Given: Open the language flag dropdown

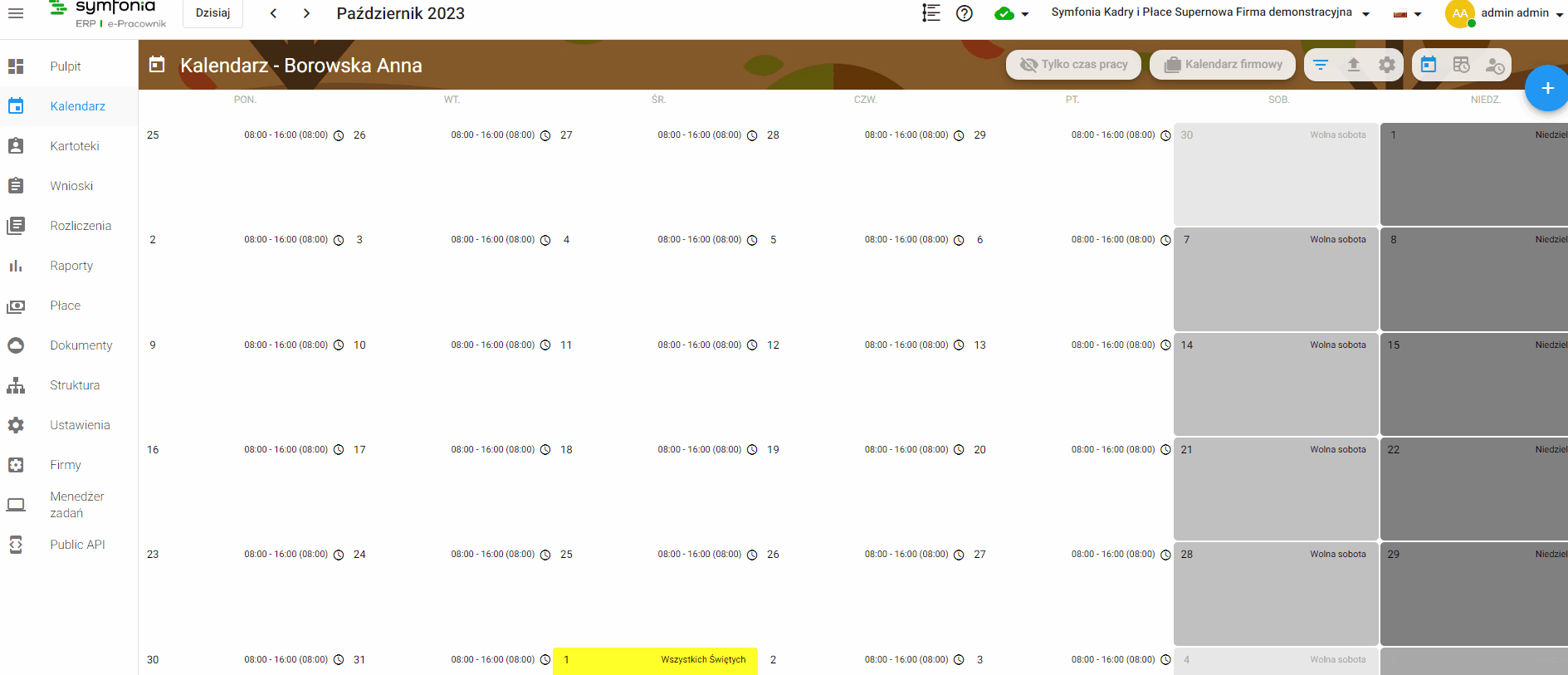Looking at the screenshot, I should click(1407, 13).
